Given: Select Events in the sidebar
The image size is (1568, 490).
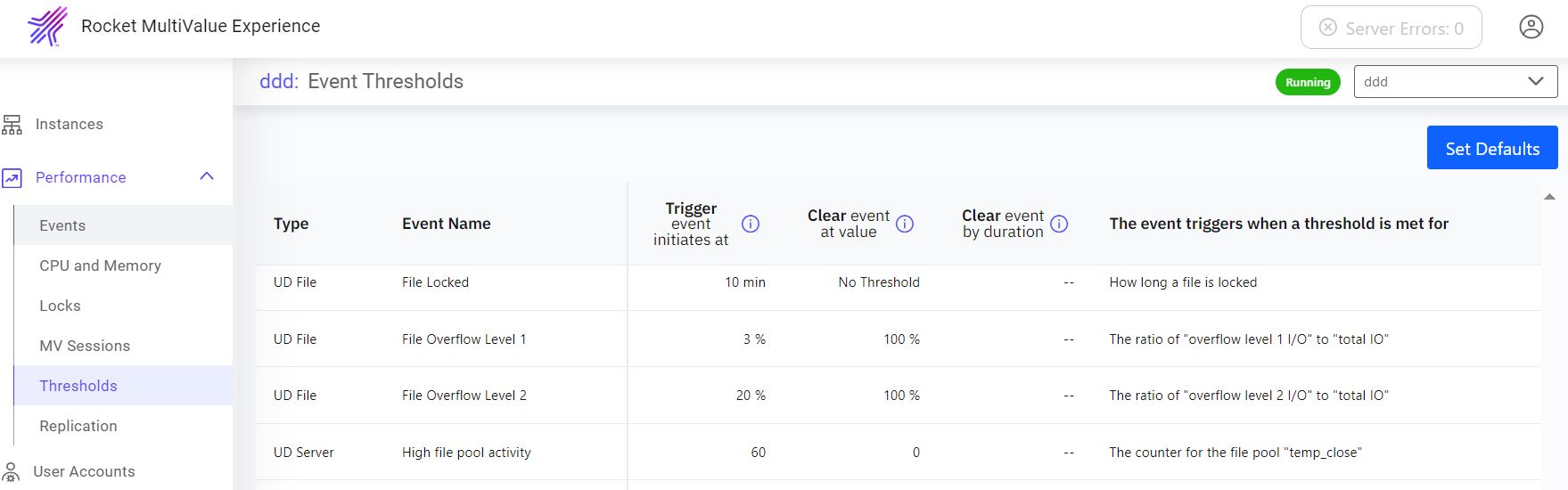Looking at the screenshot, I should coord(62,225).
